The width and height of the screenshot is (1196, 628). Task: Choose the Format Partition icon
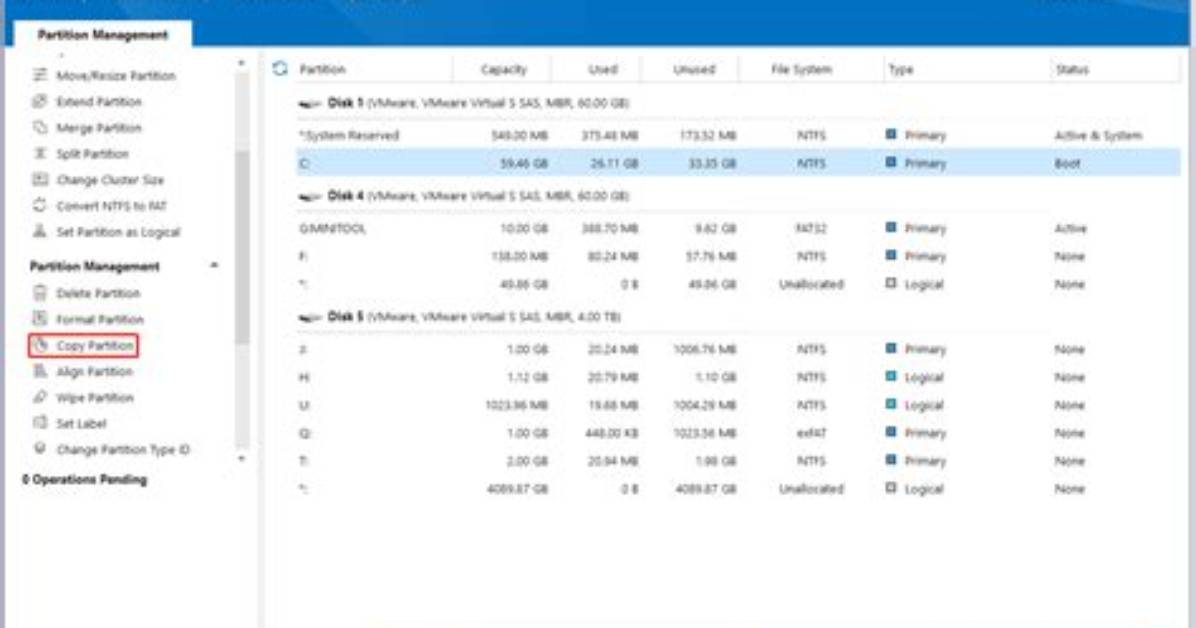(40, 318)
